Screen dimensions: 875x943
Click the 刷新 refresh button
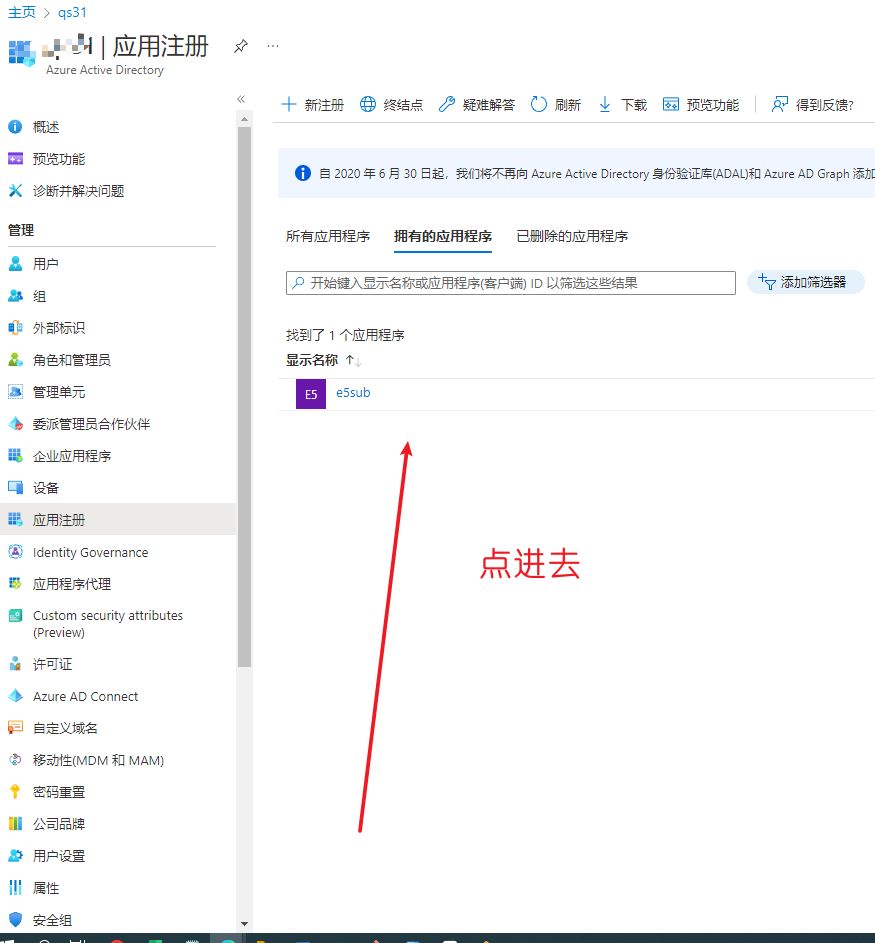point(556,105)
